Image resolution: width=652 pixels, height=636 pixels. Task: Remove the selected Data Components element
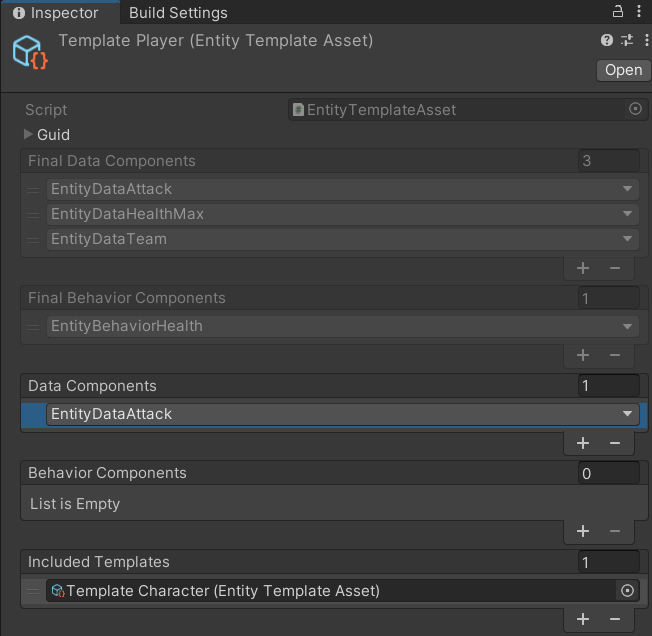coord(615,443)
